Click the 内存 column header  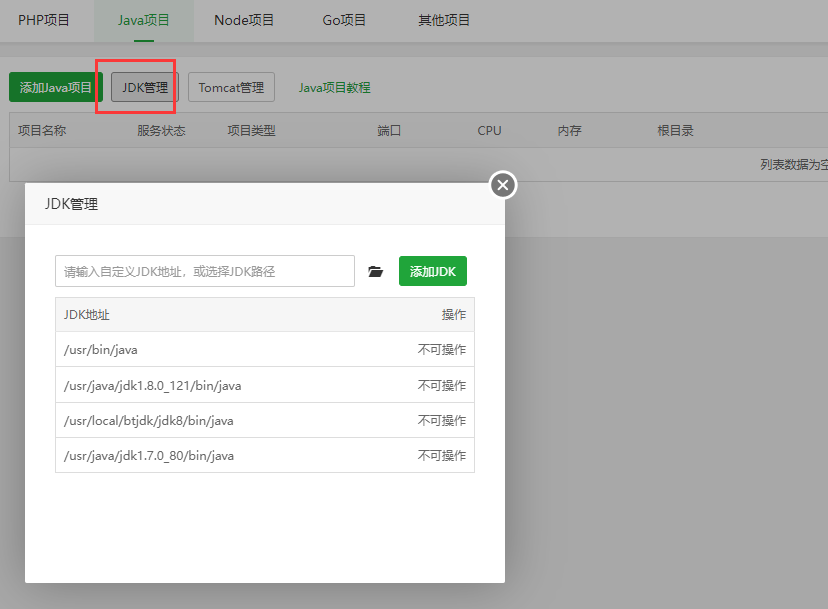coord(570,130)
